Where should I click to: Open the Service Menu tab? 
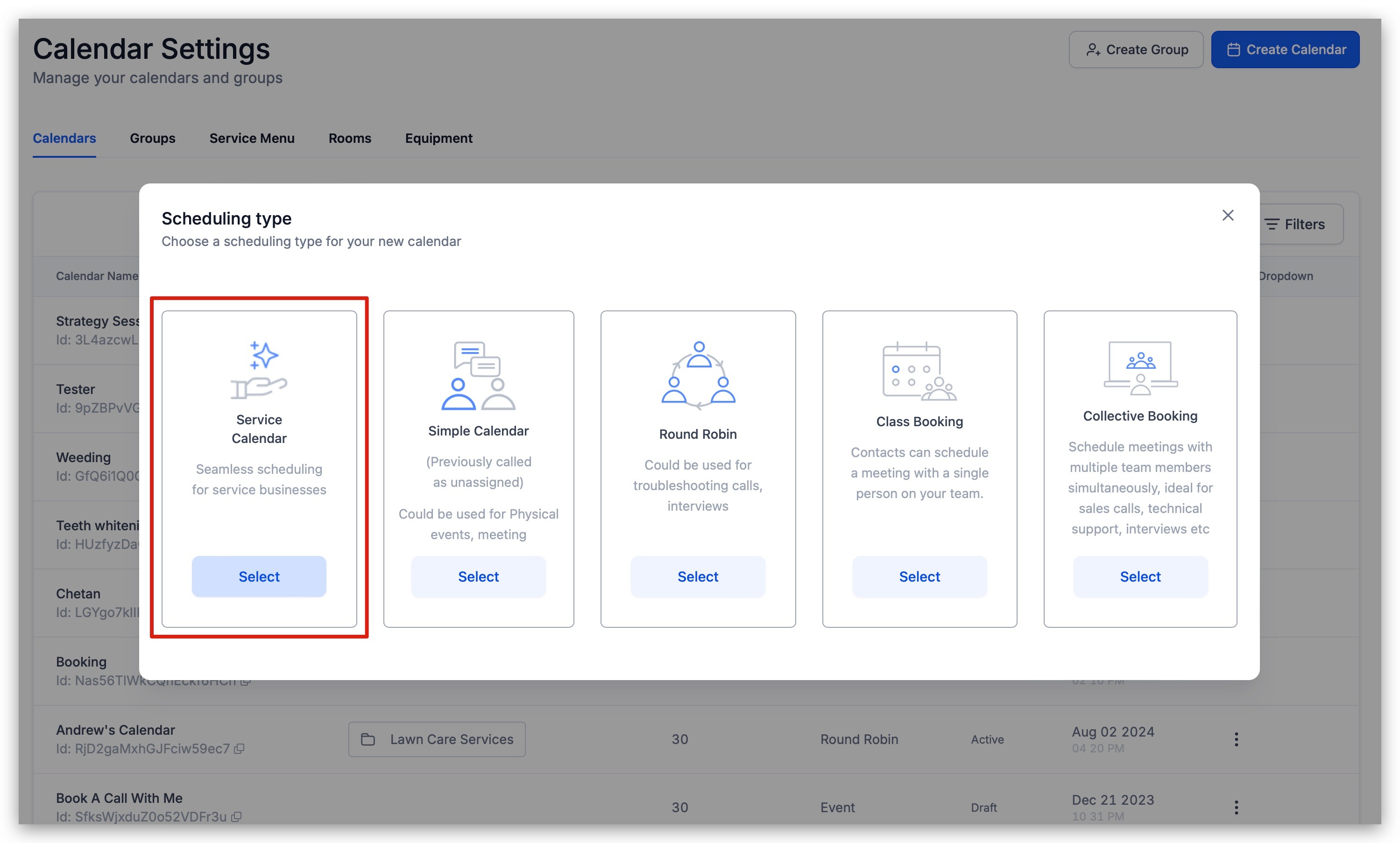[252, 138]
